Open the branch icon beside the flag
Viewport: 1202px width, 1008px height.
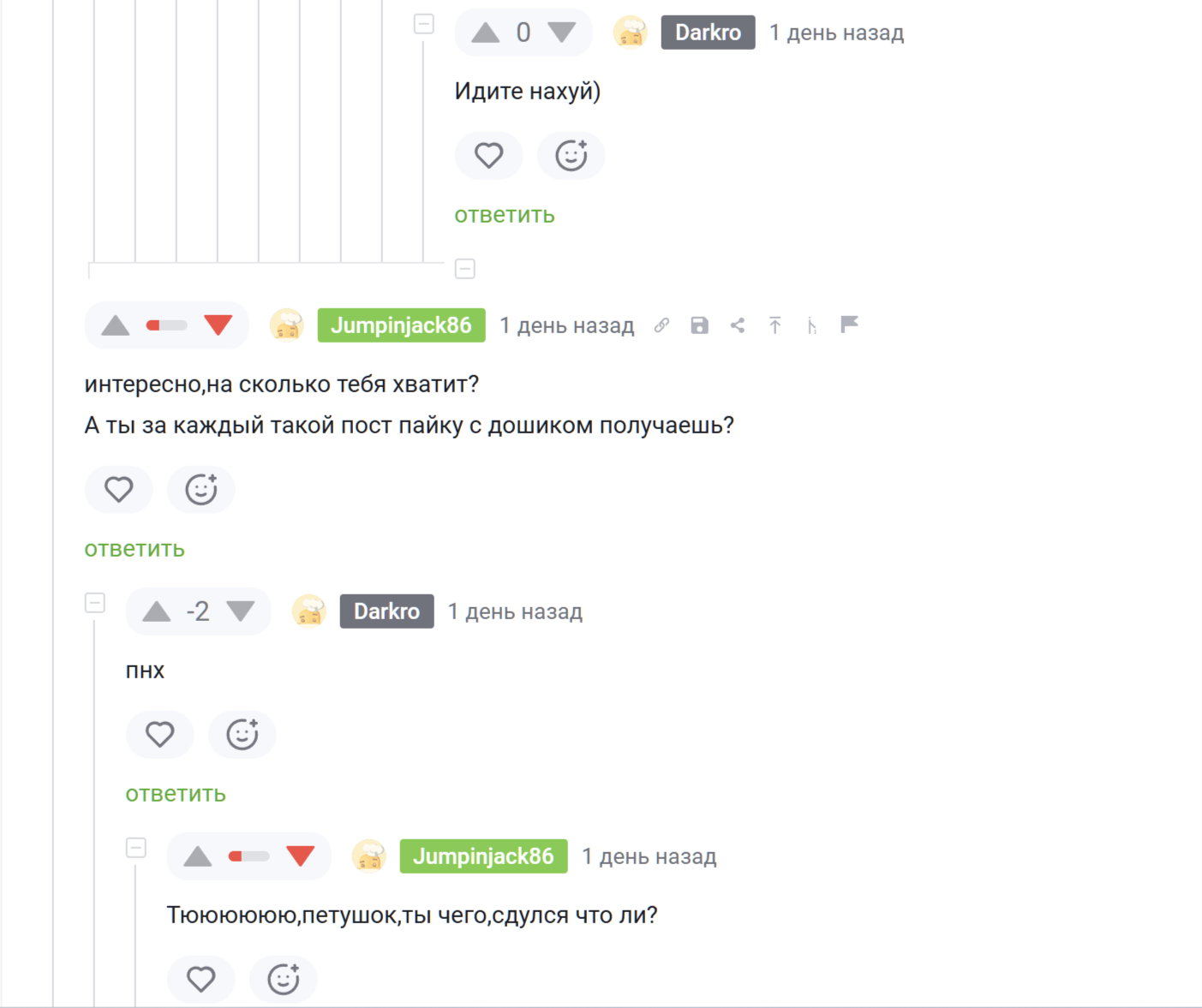pos(812,325)
